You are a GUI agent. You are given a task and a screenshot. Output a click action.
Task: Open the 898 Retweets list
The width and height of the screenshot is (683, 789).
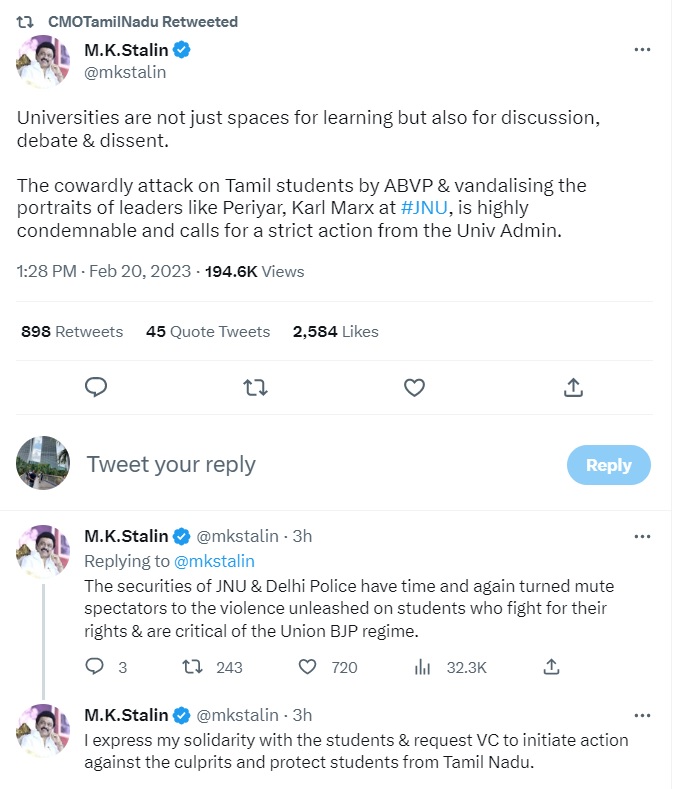(72, 331)
